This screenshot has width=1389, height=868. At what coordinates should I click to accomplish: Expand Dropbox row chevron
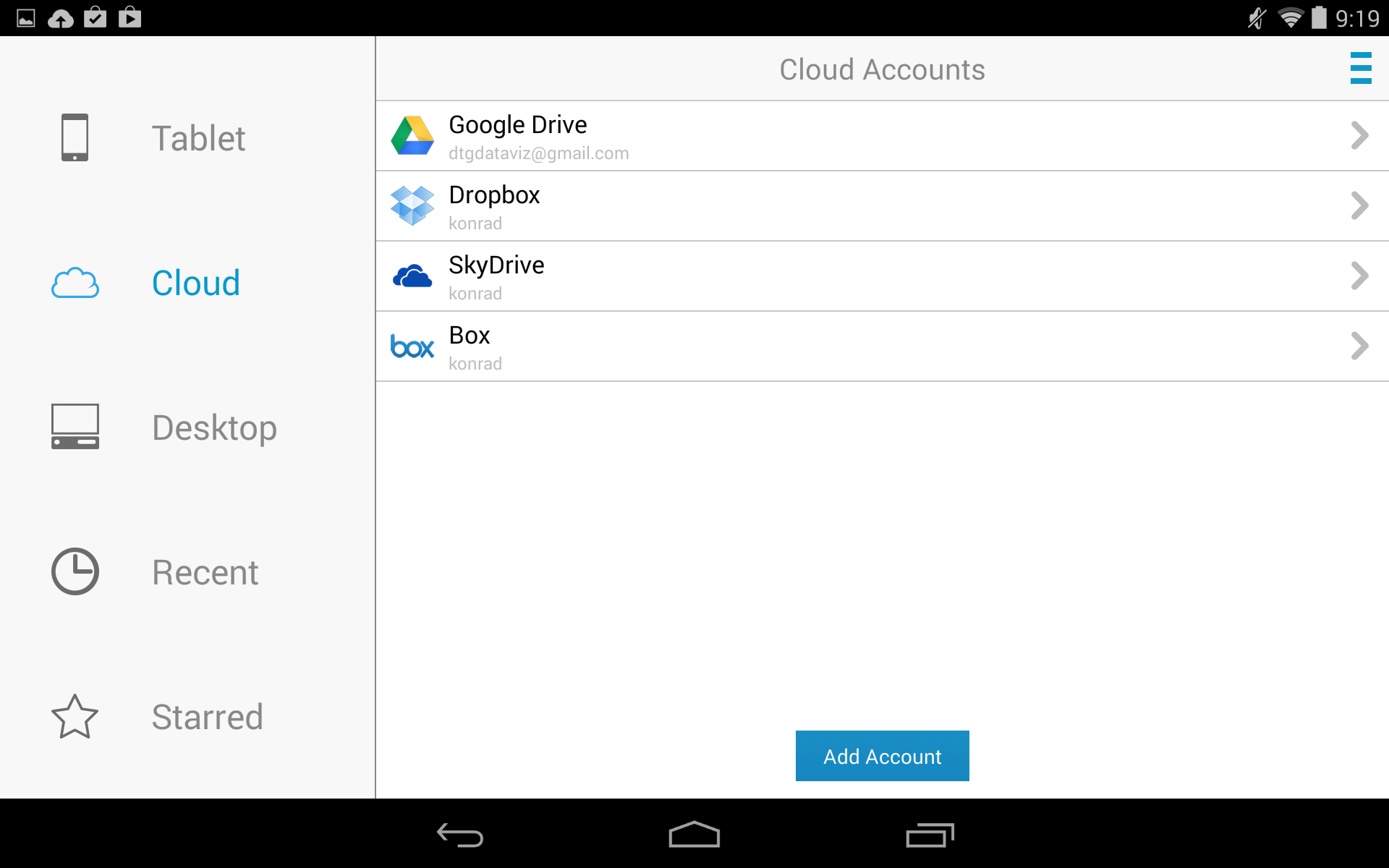(1360, 205)
